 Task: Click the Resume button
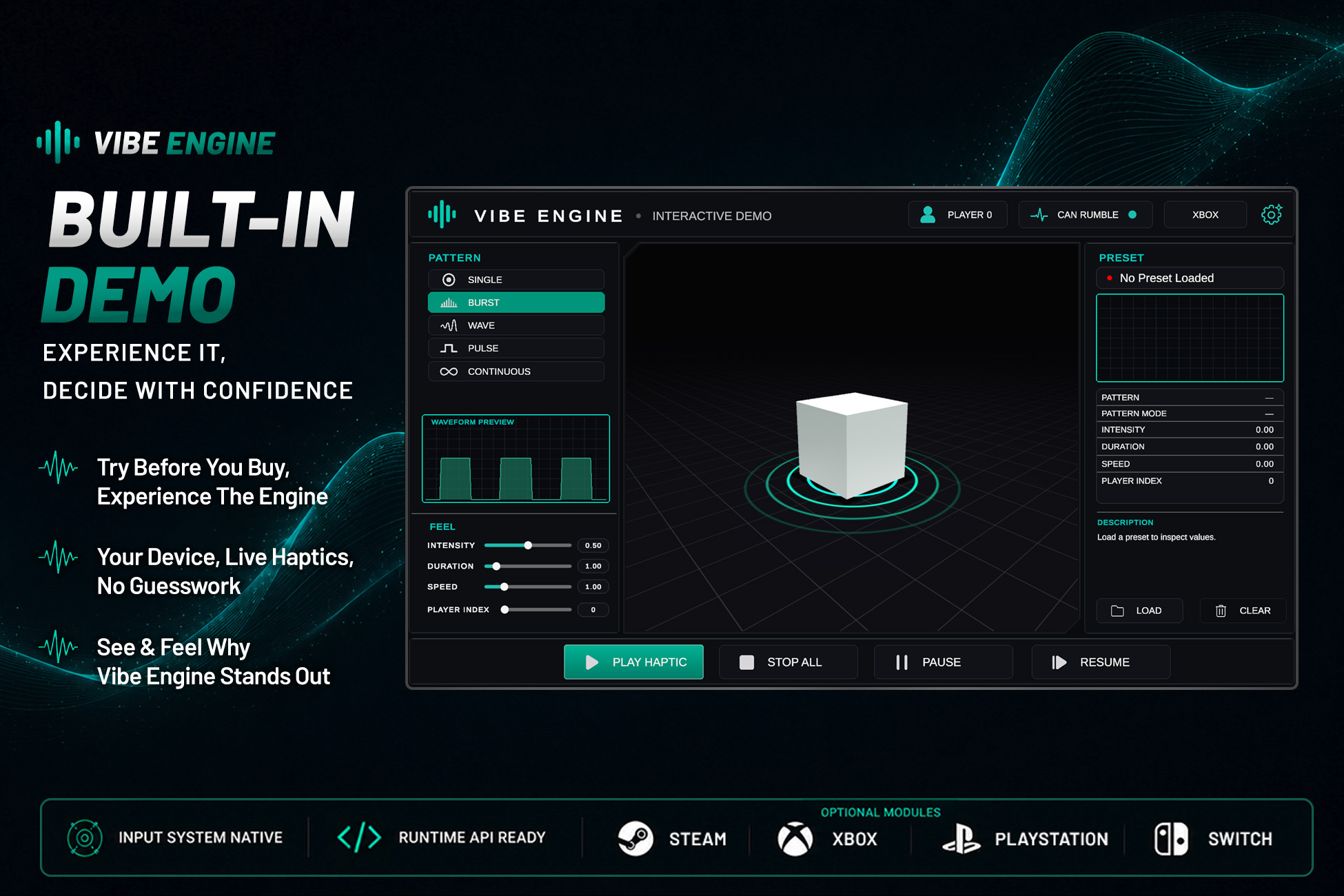1101,662
